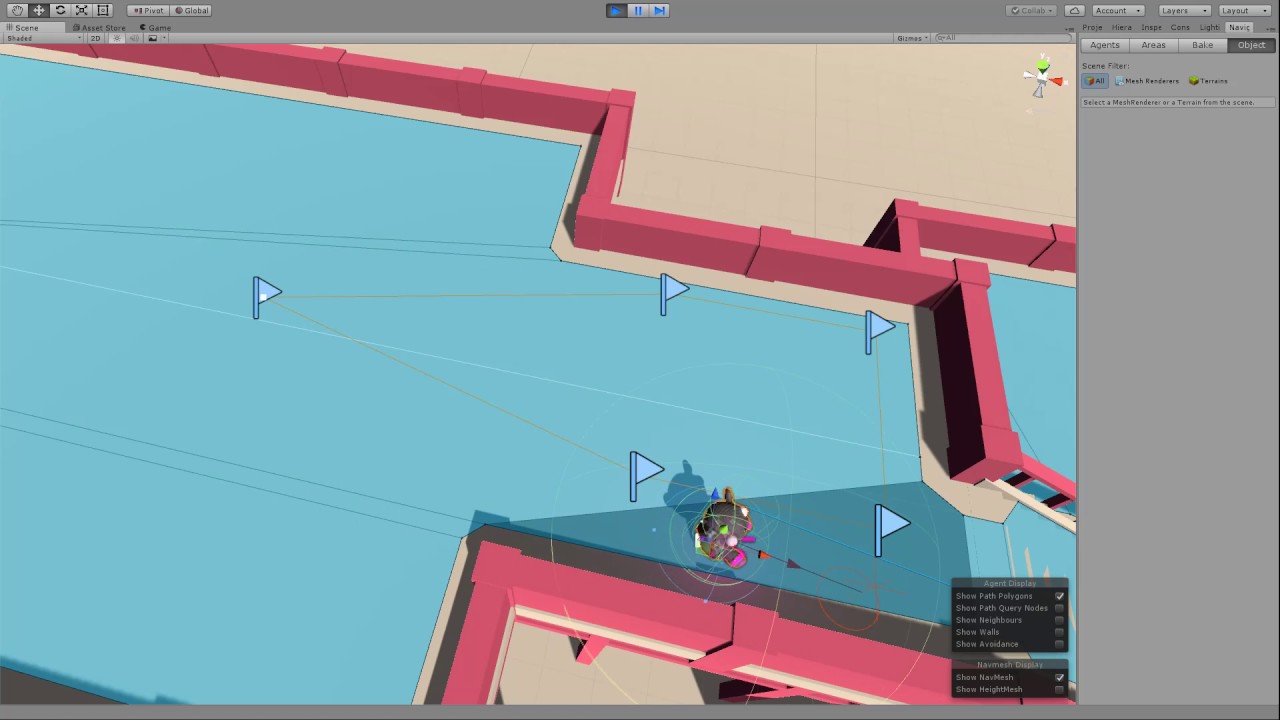This screenshot has width=1280, height=720.
Task: Select the Rect transform tool
Action: (103, 10)
